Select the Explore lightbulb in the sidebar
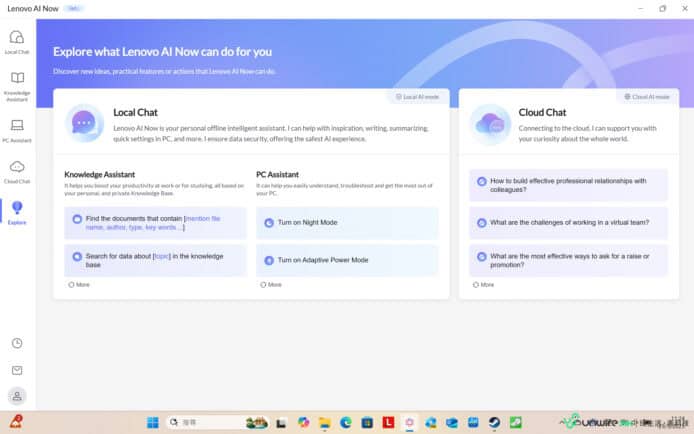Image resolution: width=694 pixels, height=434 pixels. [17, 213]
